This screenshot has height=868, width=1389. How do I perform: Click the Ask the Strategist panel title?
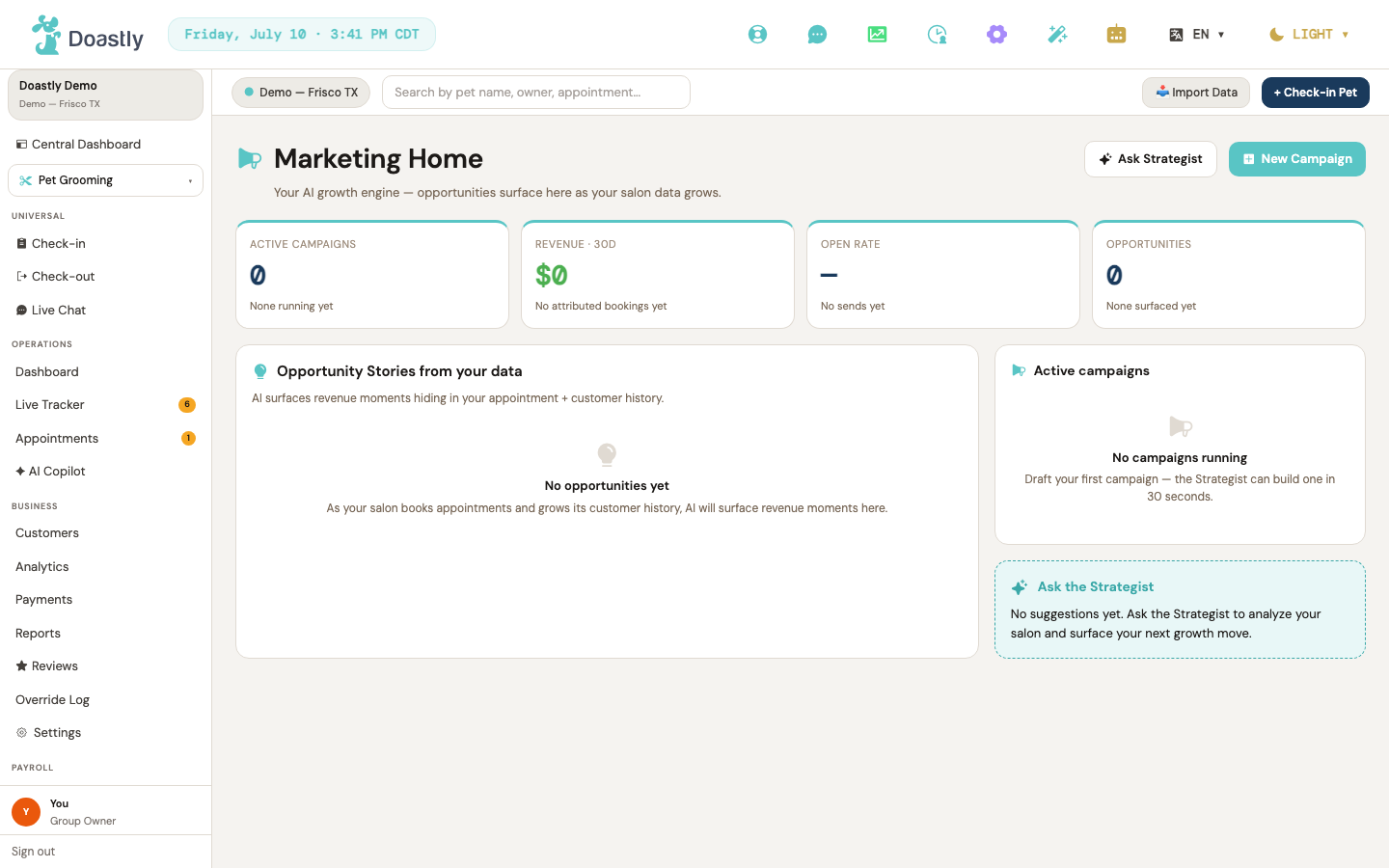(x=1096, y=587)
